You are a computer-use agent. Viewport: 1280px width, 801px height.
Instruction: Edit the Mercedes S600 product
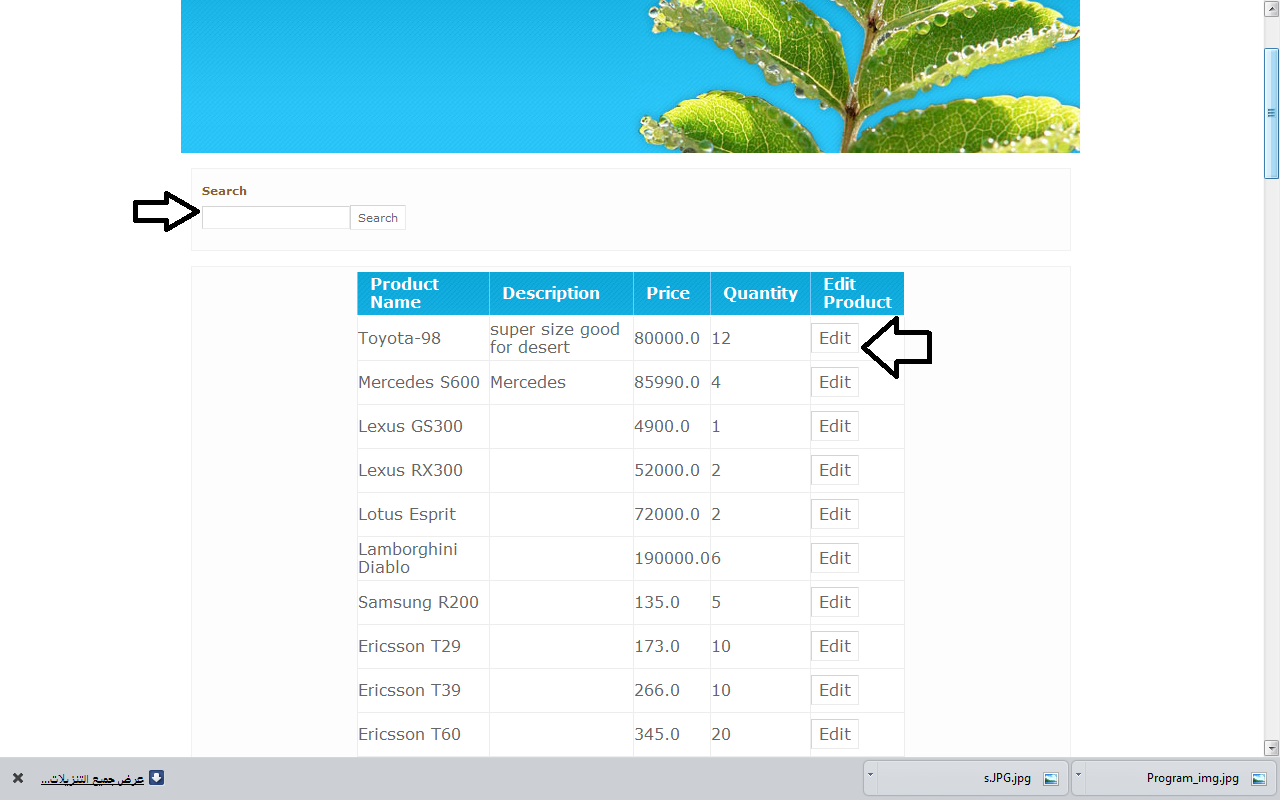(835, 382)
